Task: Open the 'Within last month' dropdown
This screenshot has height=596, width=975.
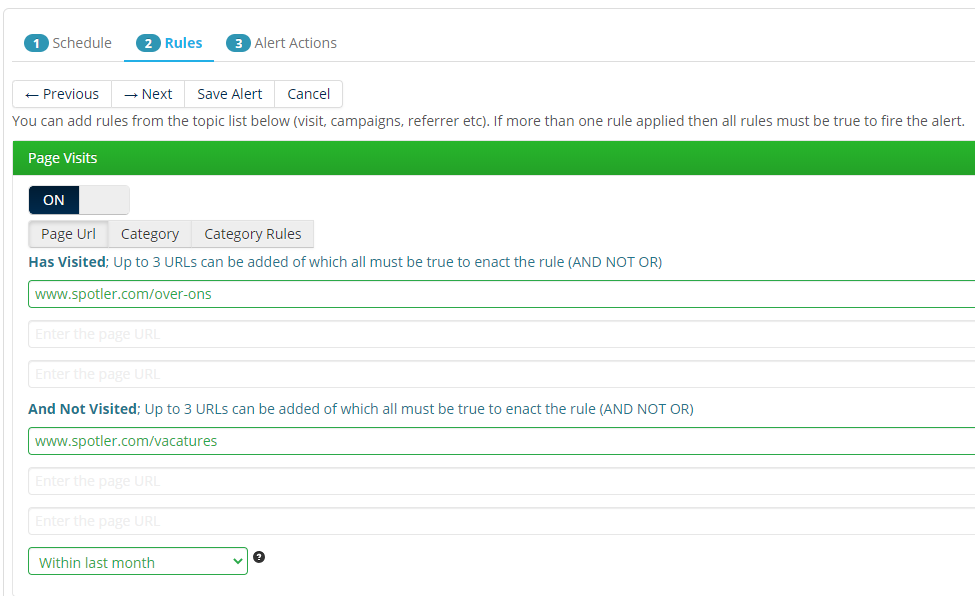Action: tap(138, 562)
